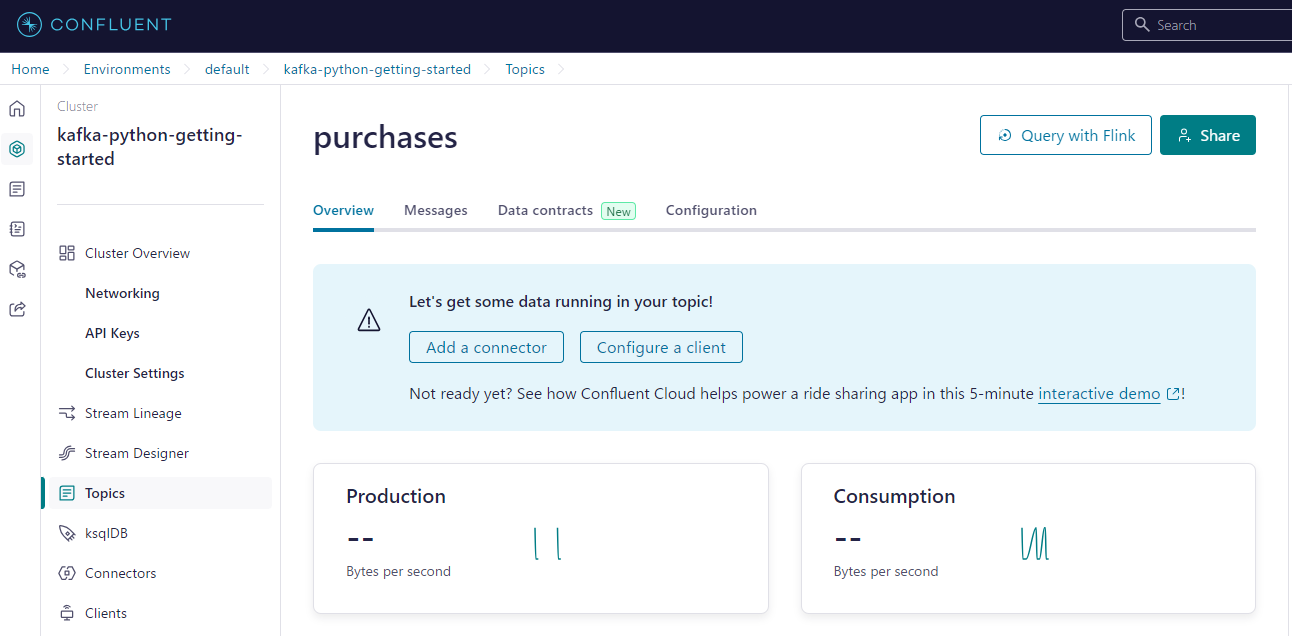Click the Cluster Overview dashboard icon
Screen dimensions: 1292x636
point(67,253)
